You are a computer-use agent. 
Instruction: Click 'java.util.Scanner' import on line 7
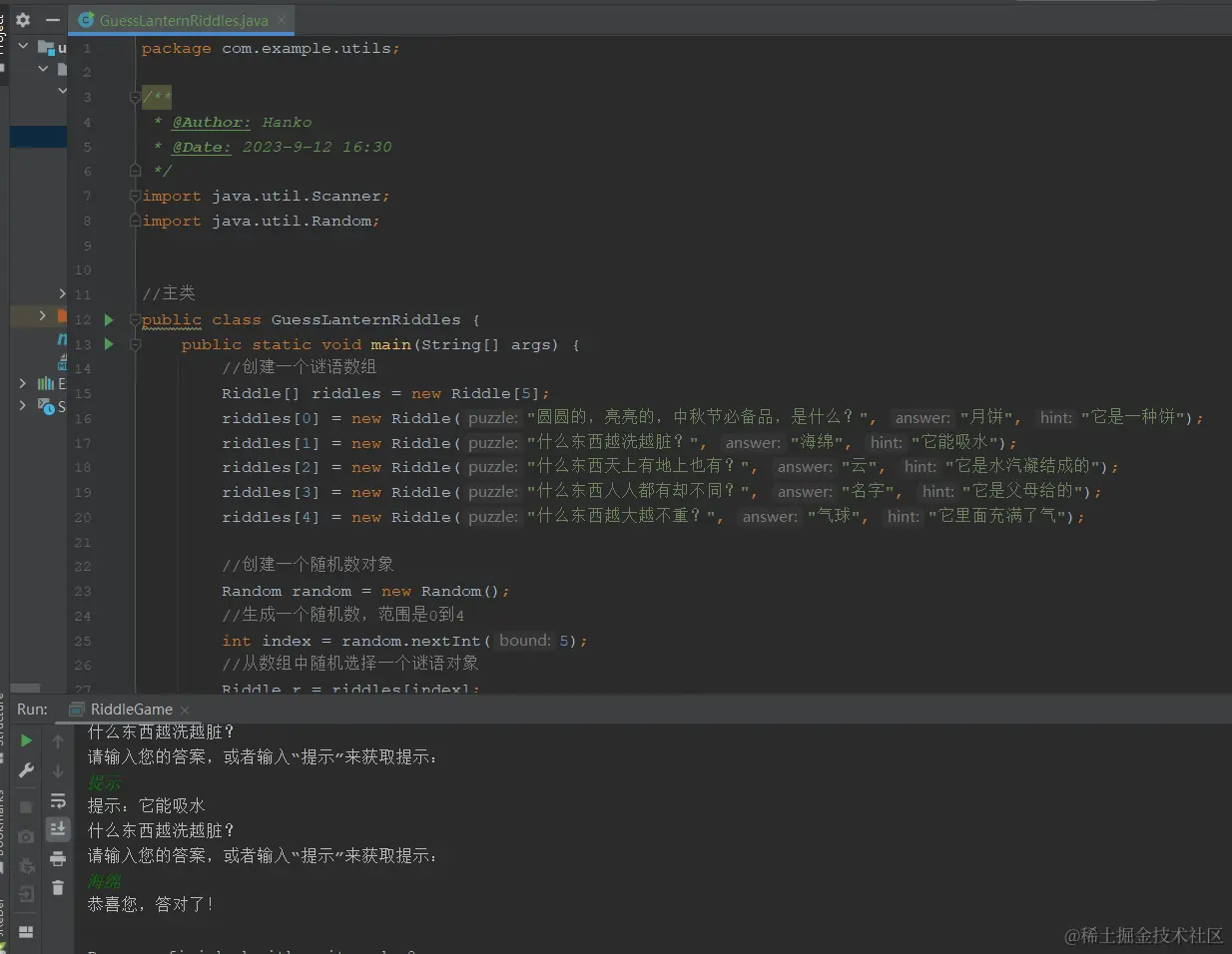[x=296, y=196]
